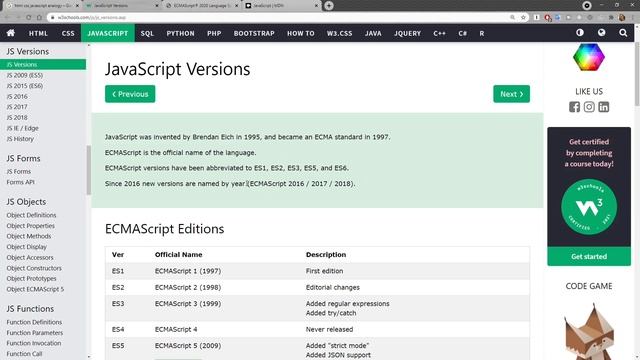Open the globe translate icon
The image size is (640, 360).
tap(601, 33)
